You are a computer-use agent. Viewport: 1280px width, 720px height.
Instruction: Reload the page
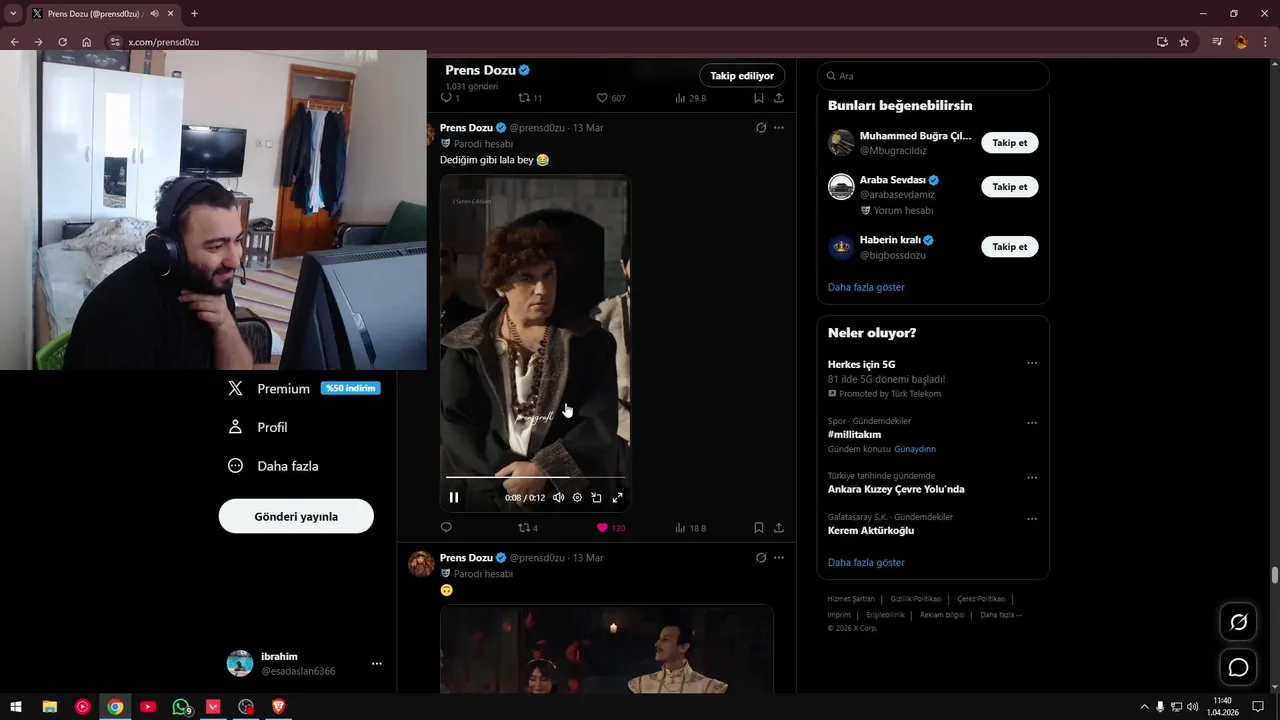pos(62,42)
